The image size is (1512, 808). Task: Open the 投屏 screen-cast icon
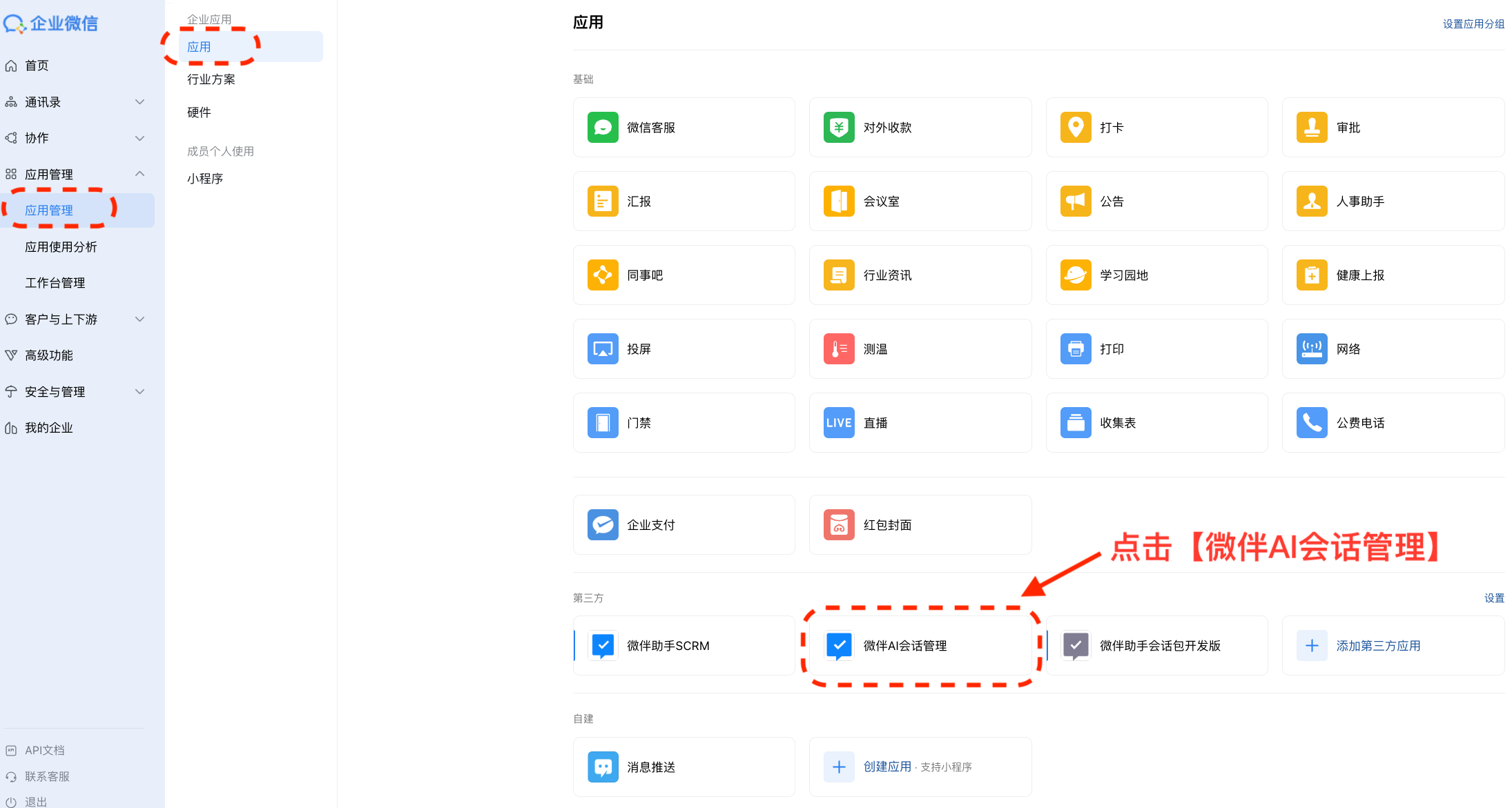(603, 349)
